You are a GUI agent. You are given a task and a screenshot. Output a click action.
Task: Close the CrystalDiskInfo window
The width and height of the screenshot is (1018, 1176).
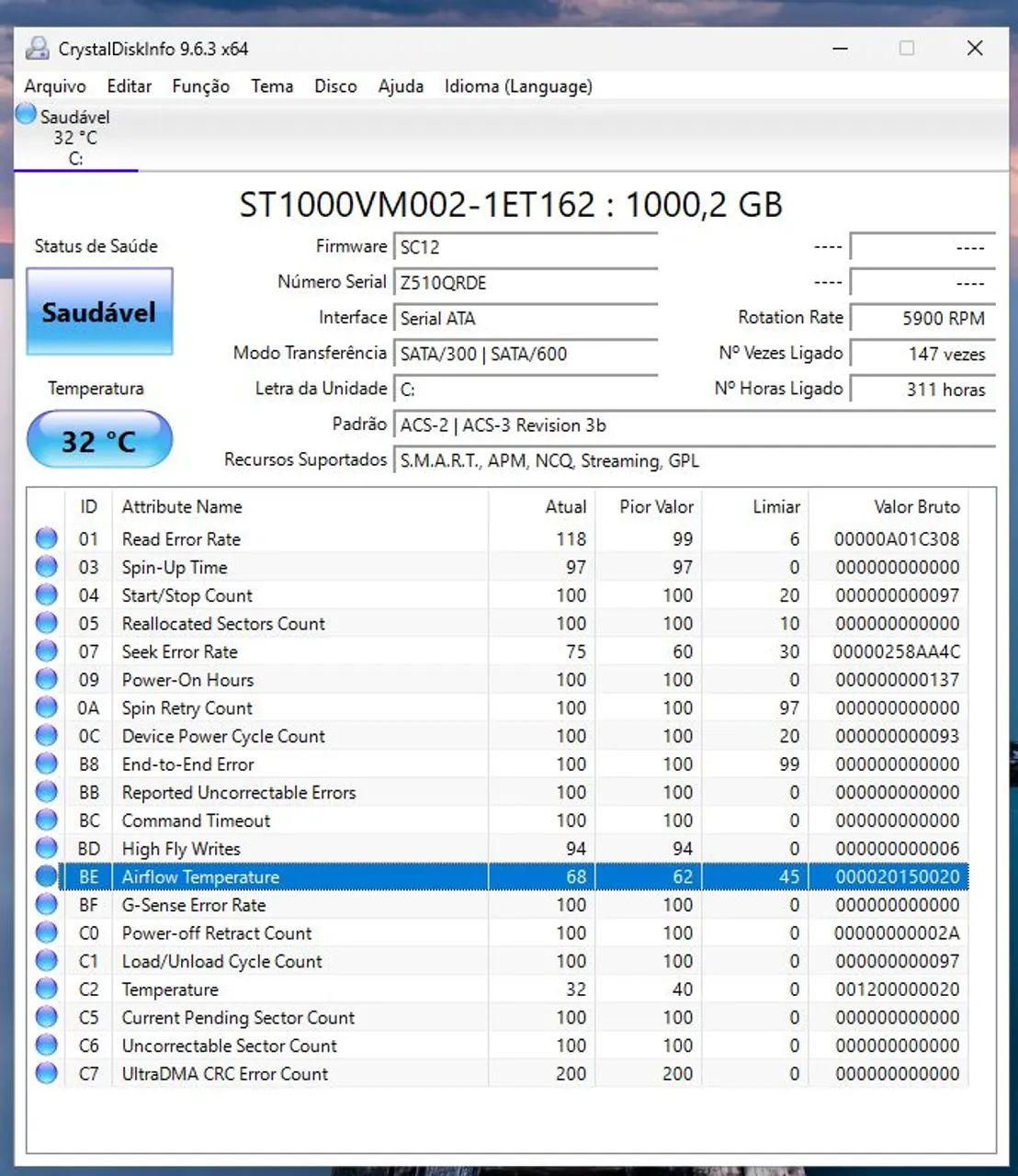coord(975,49)
